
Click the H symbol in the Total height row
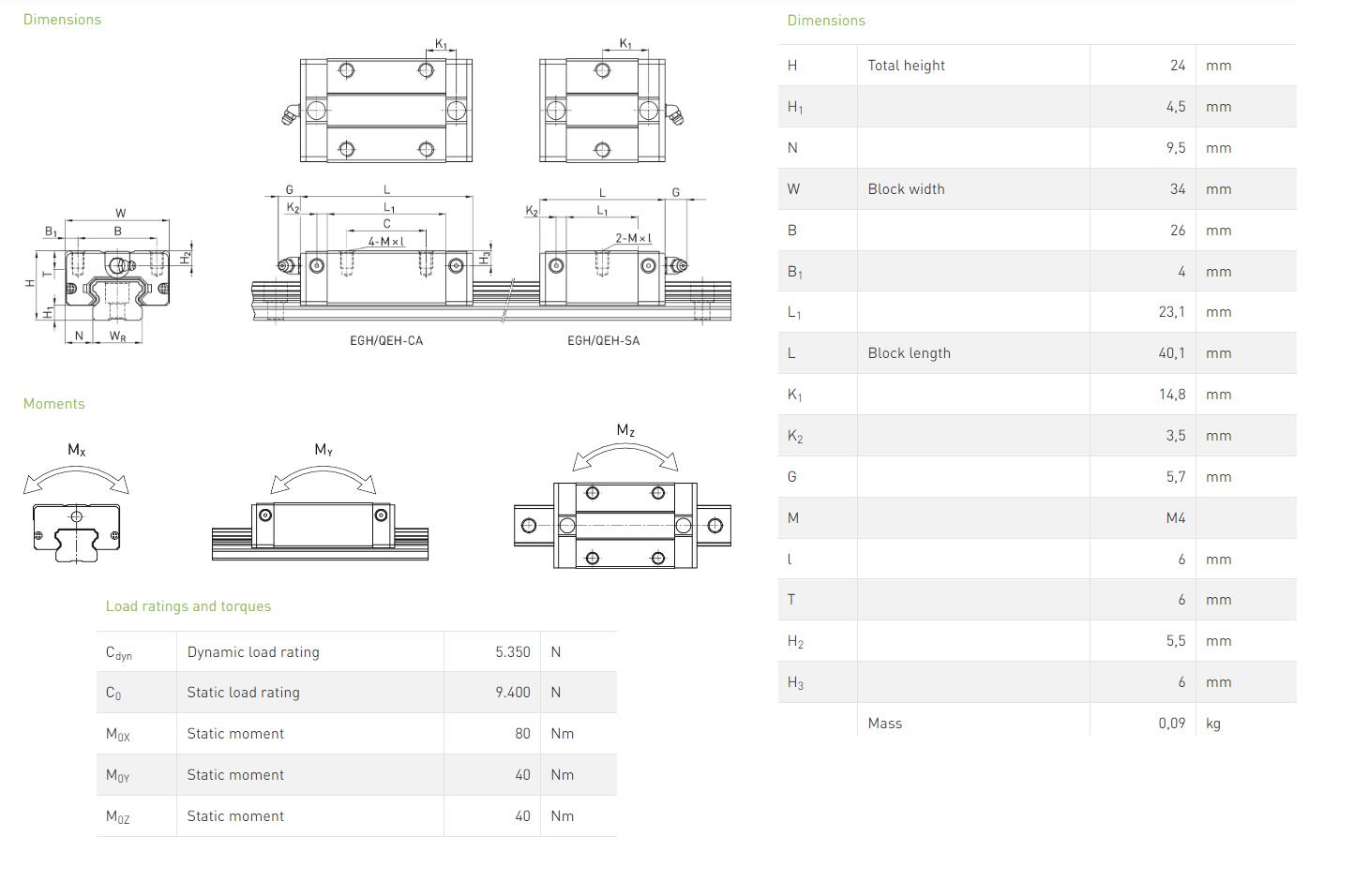[792, 66]
